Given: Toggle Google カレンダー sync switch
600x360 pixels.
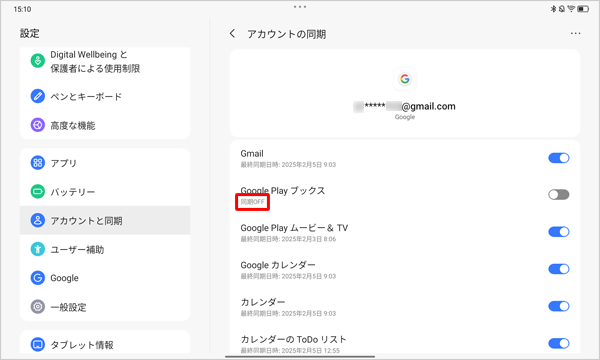Looking at the screenshot, I should (x=559, y=269).
